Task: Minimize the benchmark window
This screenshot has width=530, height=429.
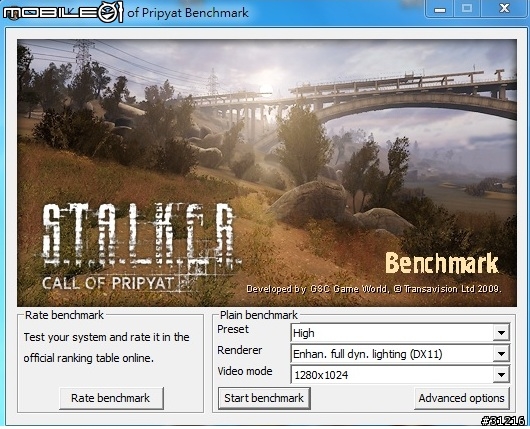Action: pos(439,9)
